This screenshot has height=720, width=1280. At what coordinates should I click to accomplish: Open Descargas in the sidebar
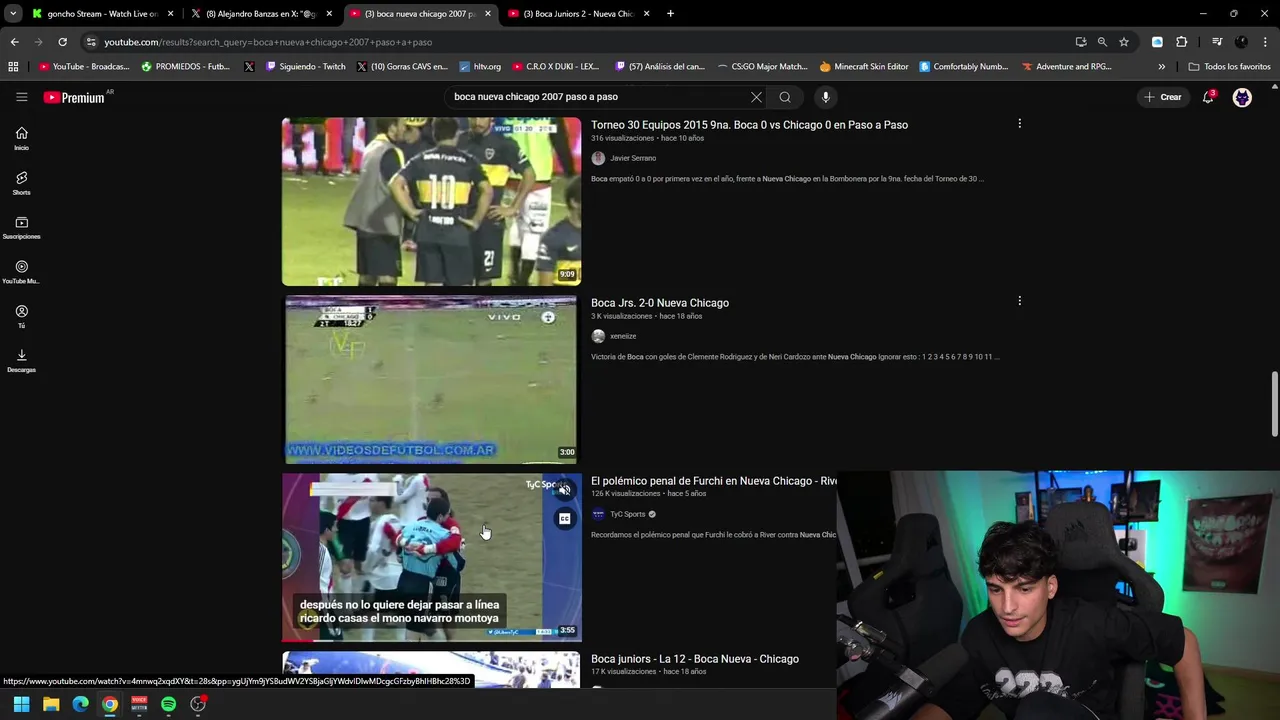[21, 361]
